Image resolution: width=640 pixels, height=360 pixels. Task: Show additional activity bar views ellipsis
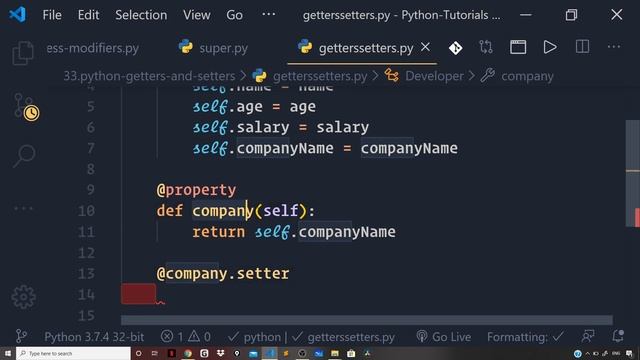click(x=23, y=208)
